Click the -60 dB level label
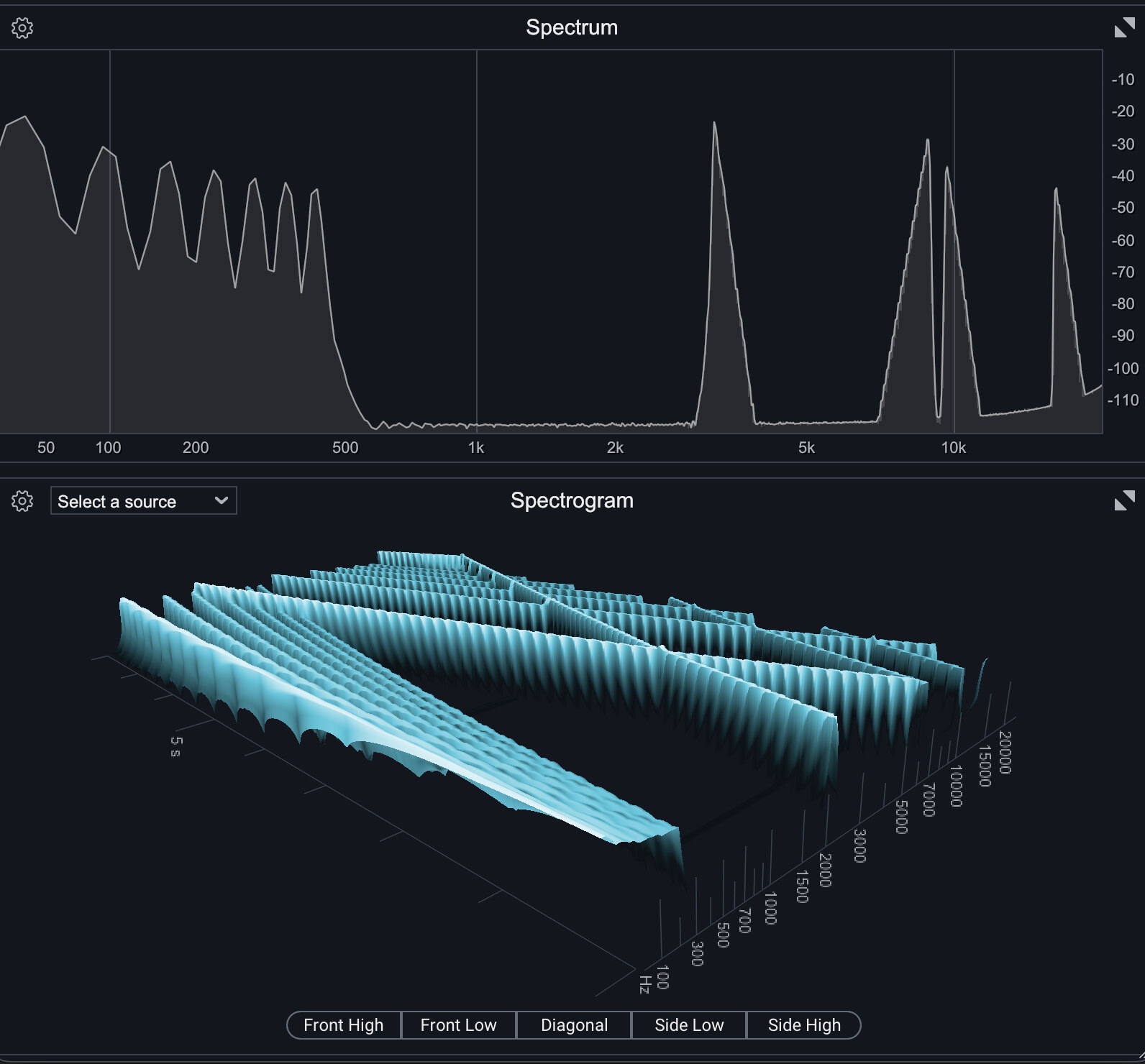1145x1064 pixels. tap(1123, 240)
